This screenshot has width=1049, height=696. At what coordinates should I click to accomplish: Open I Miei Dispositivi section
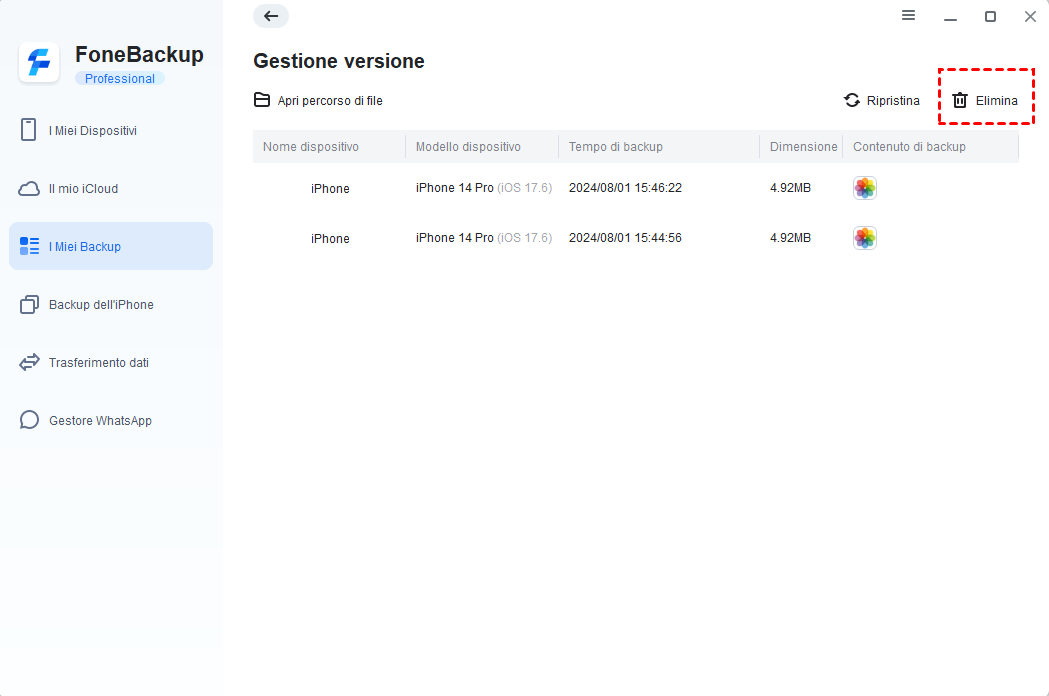point(93,131)
